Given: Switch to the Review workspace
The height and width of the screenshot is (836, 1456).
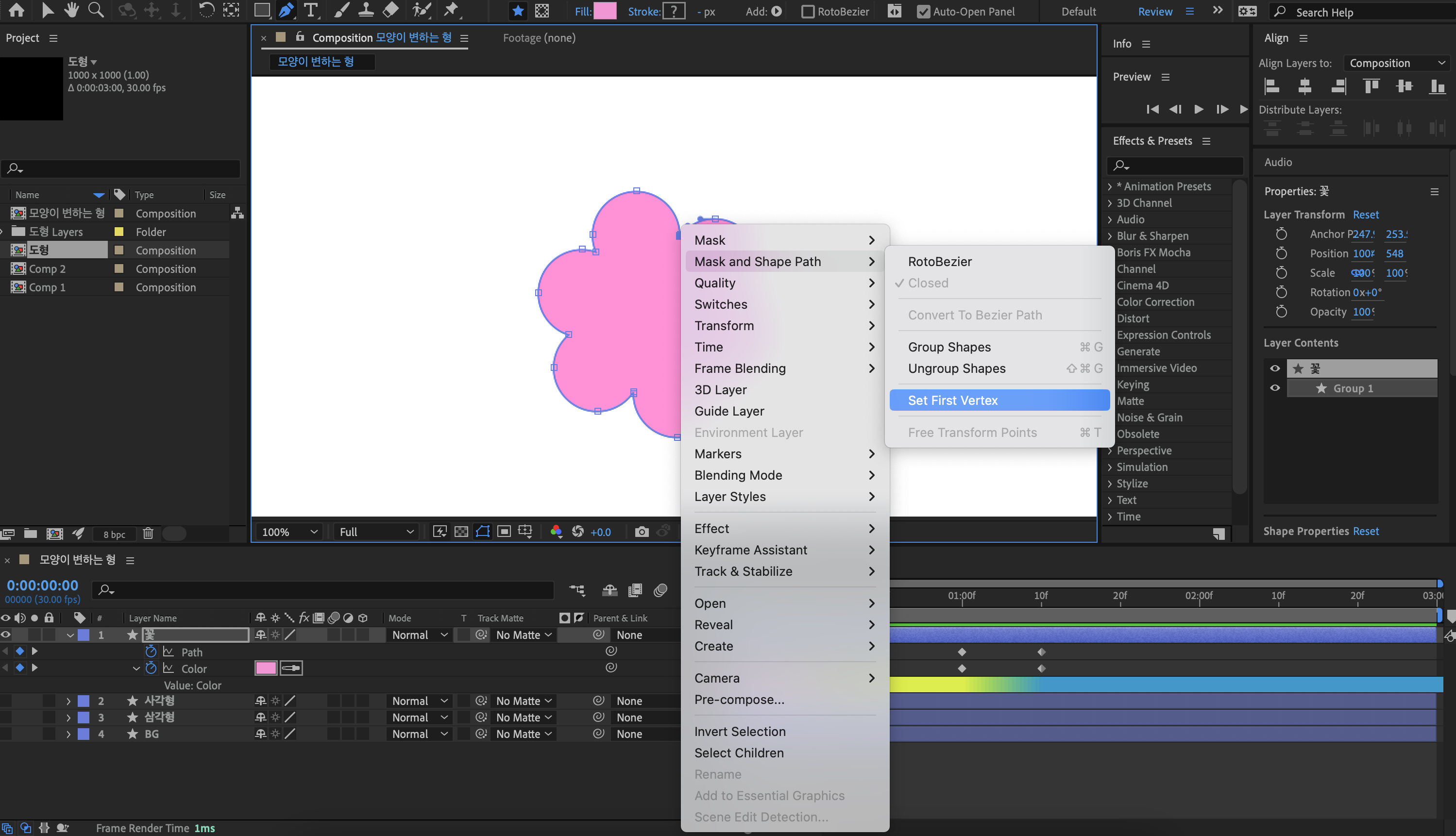Looking at the screenshot, I should coord(1155,12).
